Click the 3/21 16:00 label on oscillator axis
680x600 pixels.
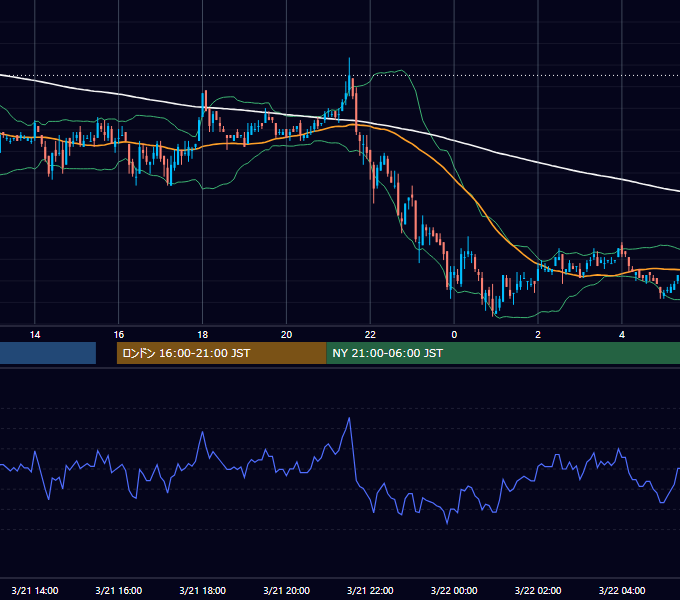(x=119, y=590)
